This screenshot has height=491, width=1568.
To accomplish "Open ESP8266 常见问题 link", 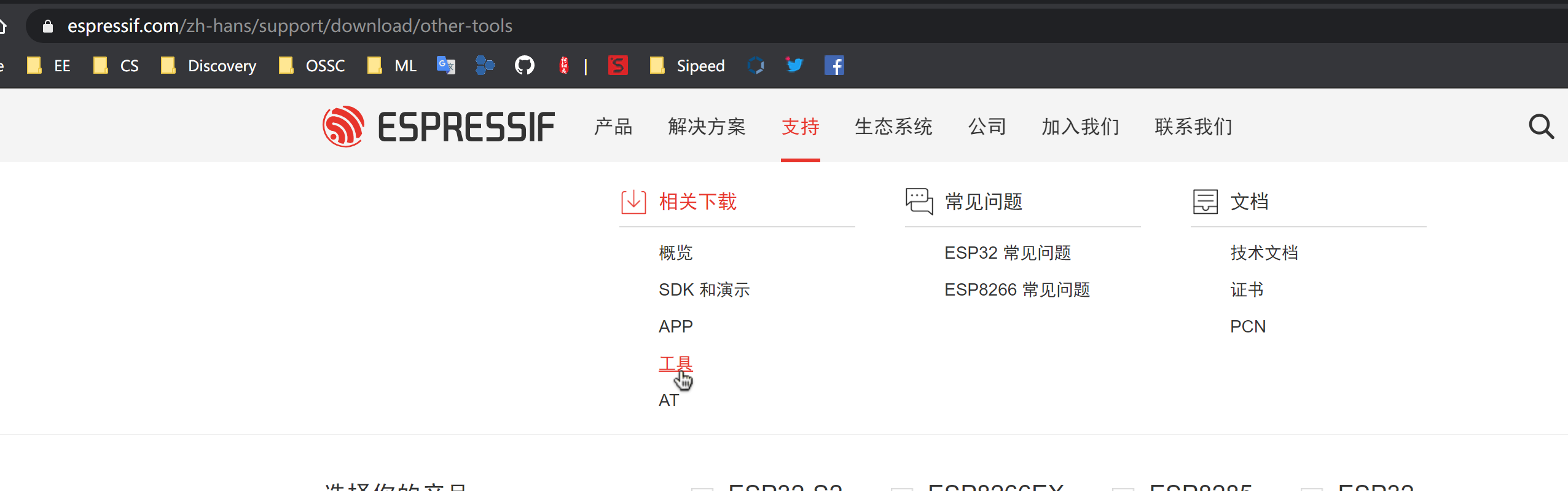I will [1017, 289].
